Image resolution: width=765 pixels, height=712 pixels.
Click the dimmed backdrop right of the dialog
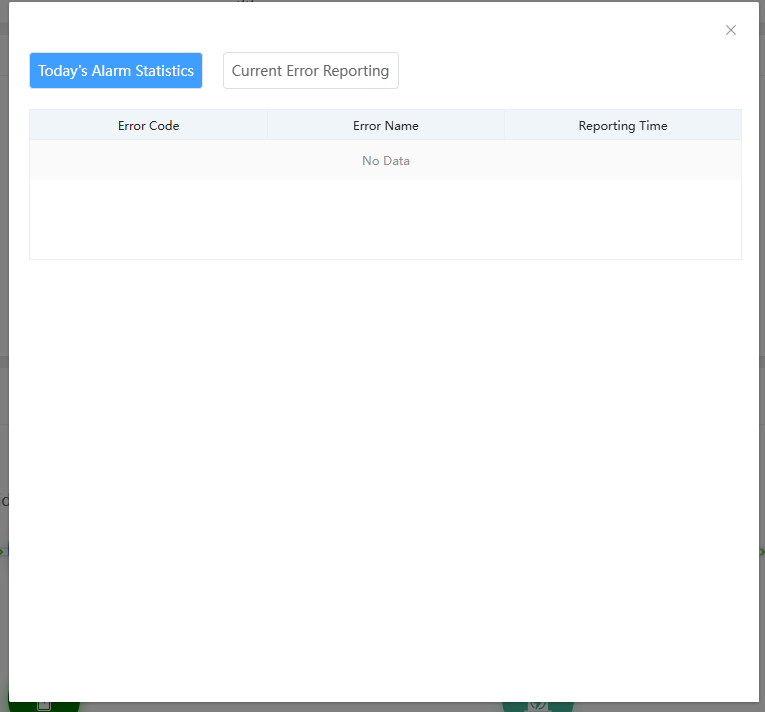tap(762, 300)
